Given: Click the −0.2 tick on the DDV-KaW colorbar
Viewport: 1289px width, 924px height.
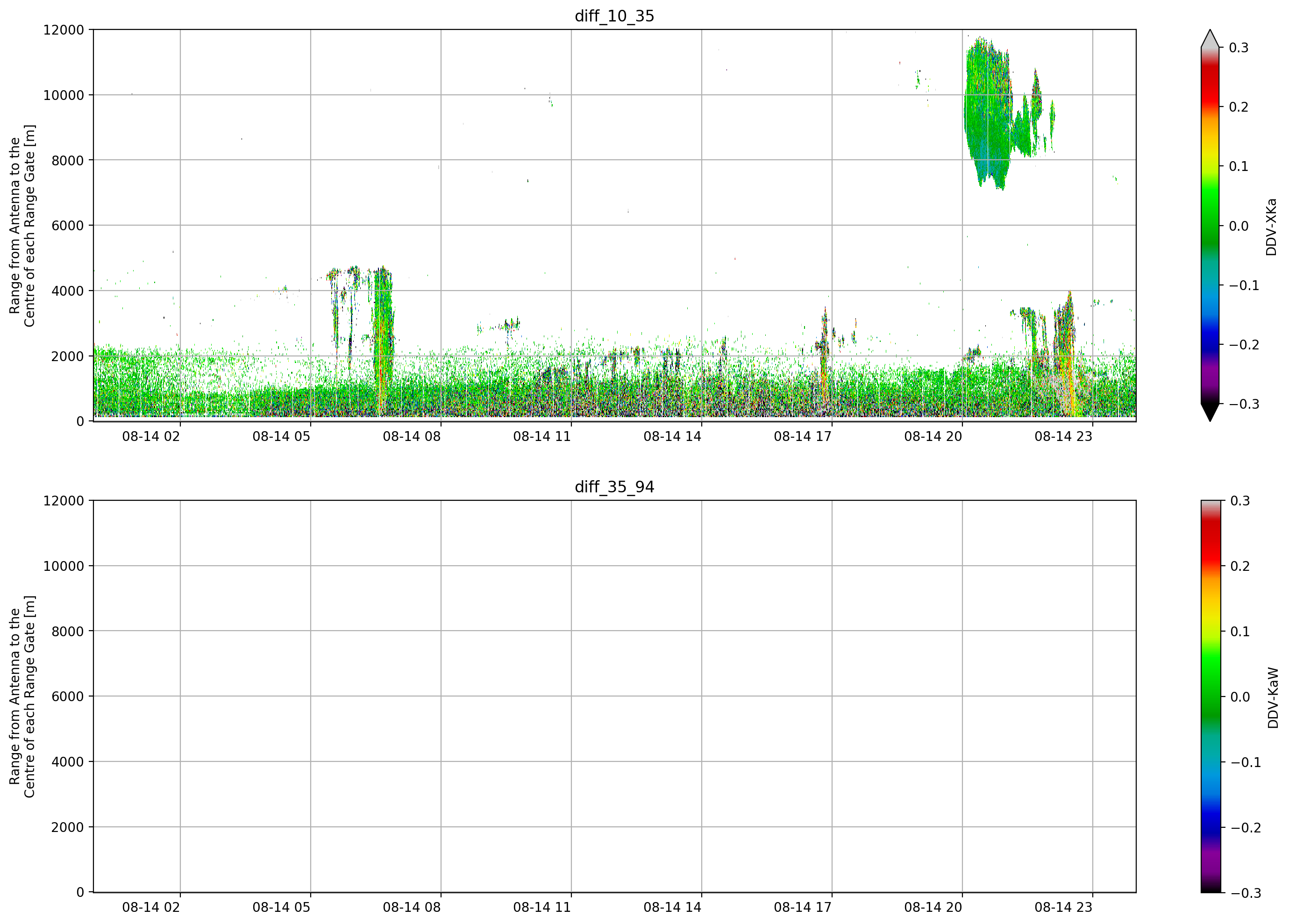Looking at the screenshot, I should [x=1245, y=827].
